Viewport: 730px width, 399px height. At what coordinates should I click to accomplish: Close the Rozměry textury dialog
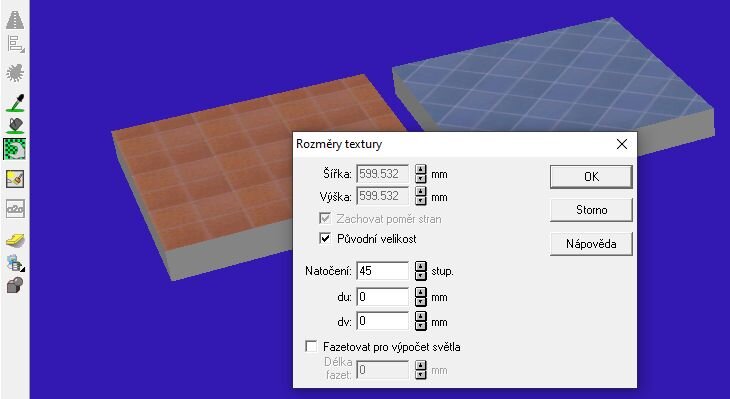[x=622, y=144]
